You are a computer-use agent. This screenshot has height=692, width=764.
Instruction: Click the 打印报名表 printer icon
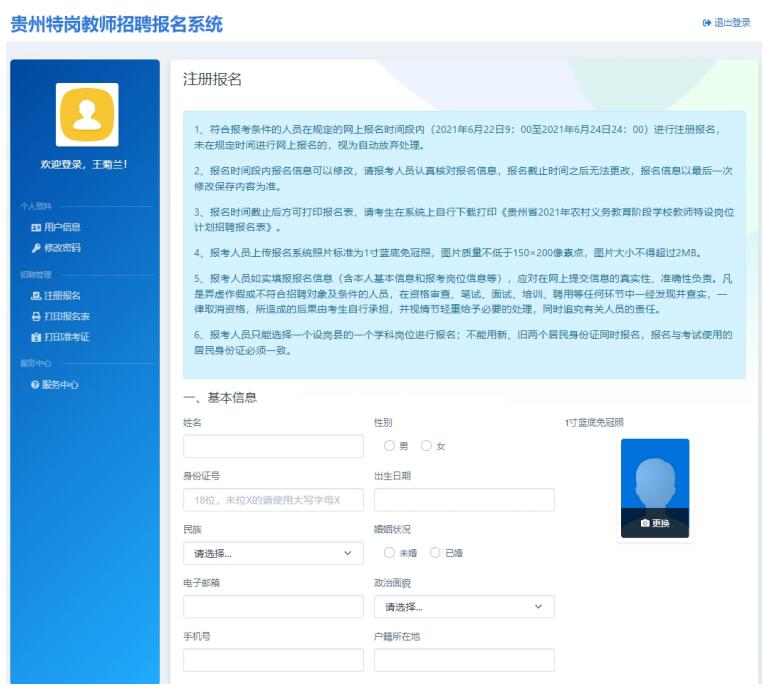[x=36, y=317]
